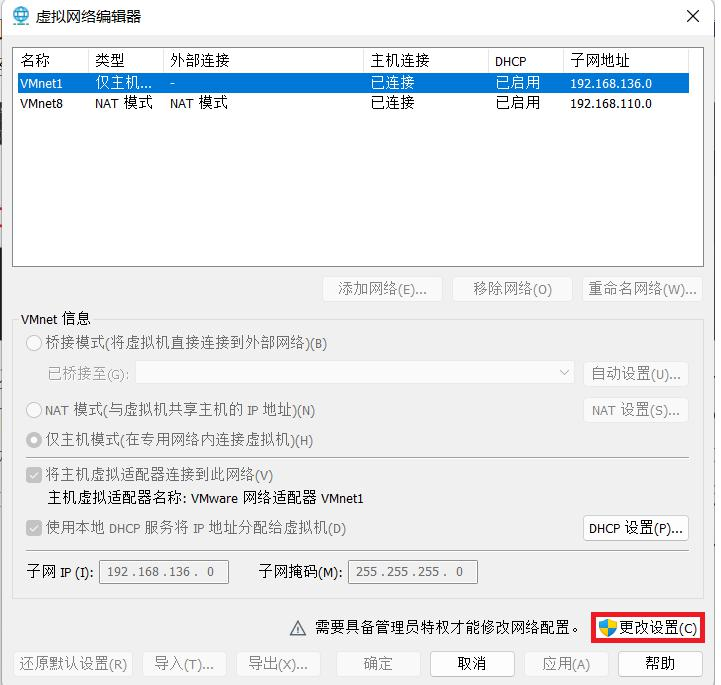Click 导入(T)... button
The width and height of the screenshot is (721, 685).
pos(184,664)
